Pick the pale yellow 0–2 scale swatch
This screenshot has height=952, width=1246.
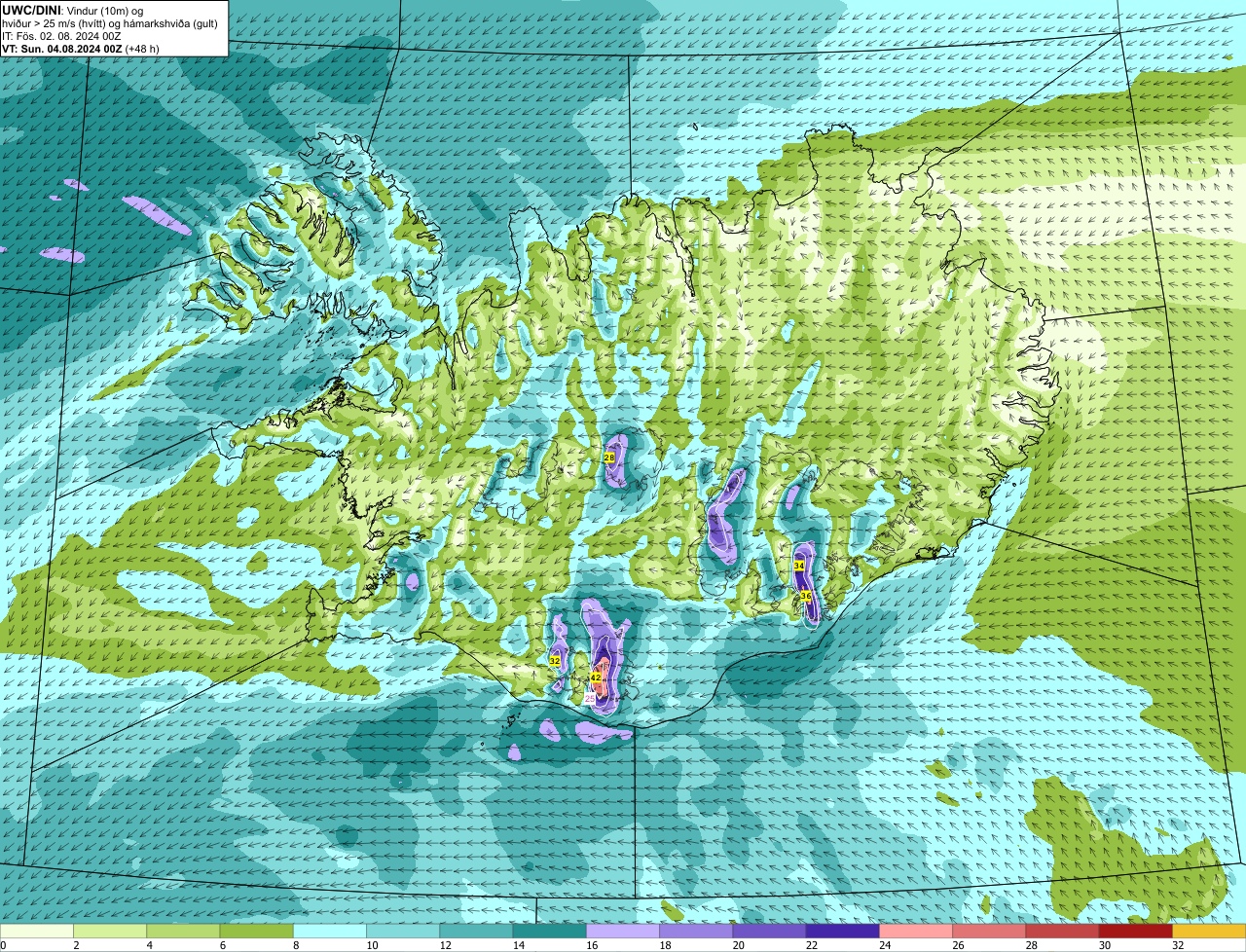[36, 932]
